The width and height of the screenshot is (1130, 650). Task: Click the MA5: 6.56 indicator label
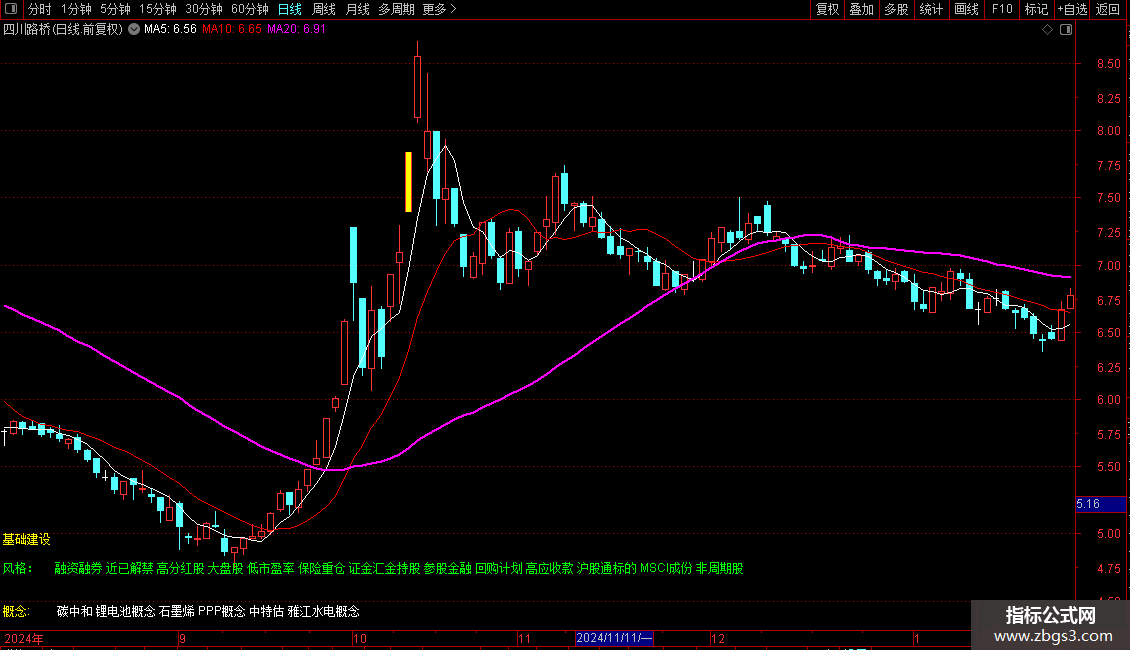pyautogui.click(x=170, y=29)
